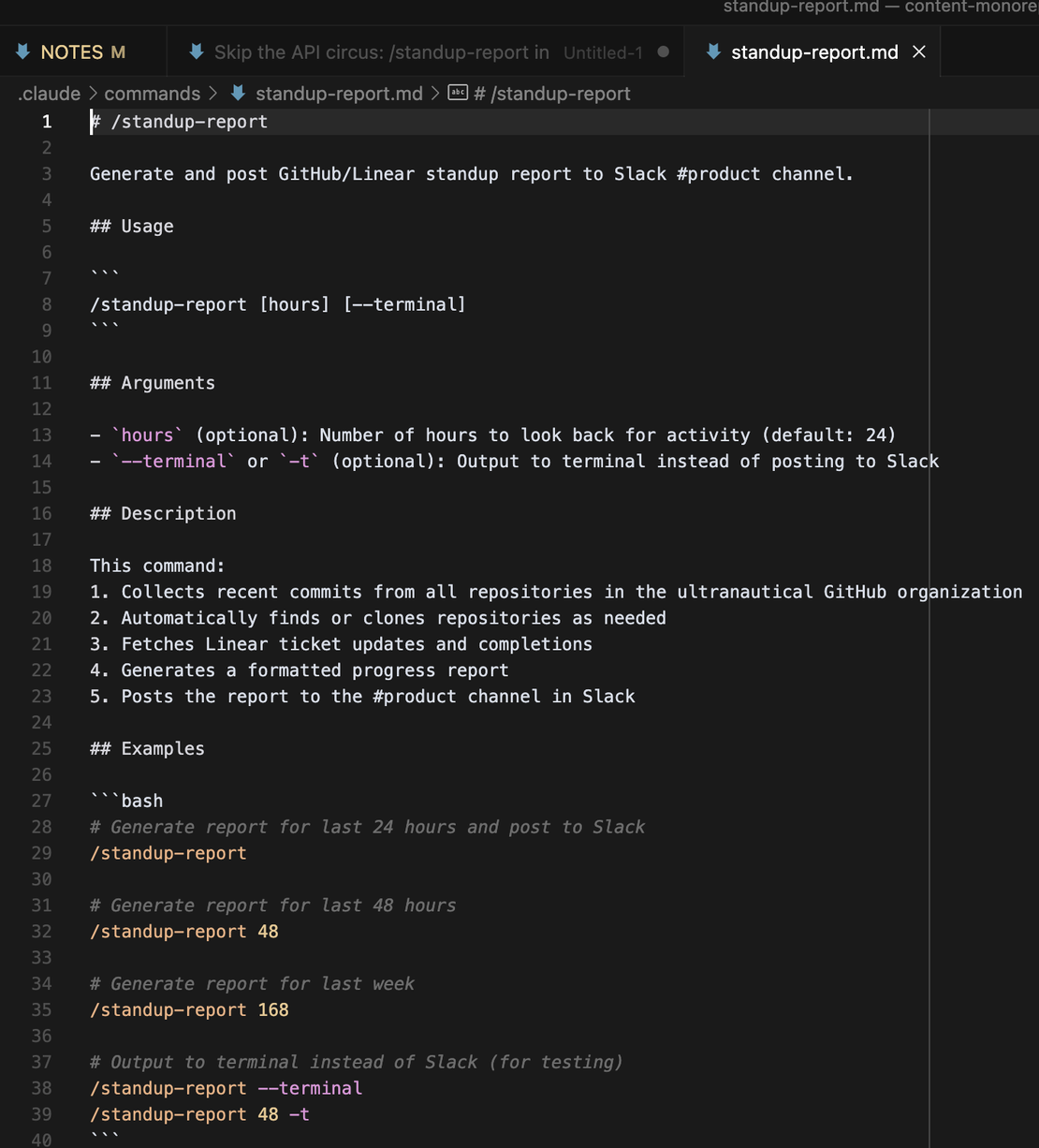
Task: Click comment 'Generate report for last 48 hours'
Action: (273, 905)
